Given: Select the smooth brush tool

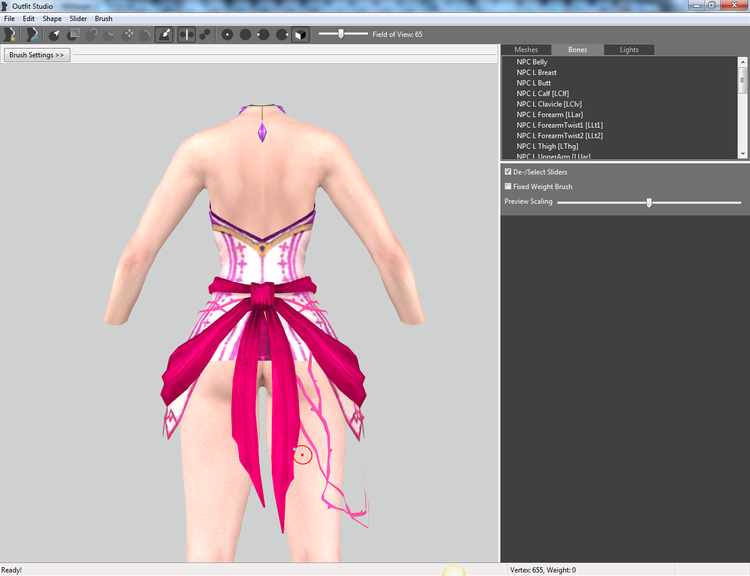Looking at the screenshot, I should 145,34.
